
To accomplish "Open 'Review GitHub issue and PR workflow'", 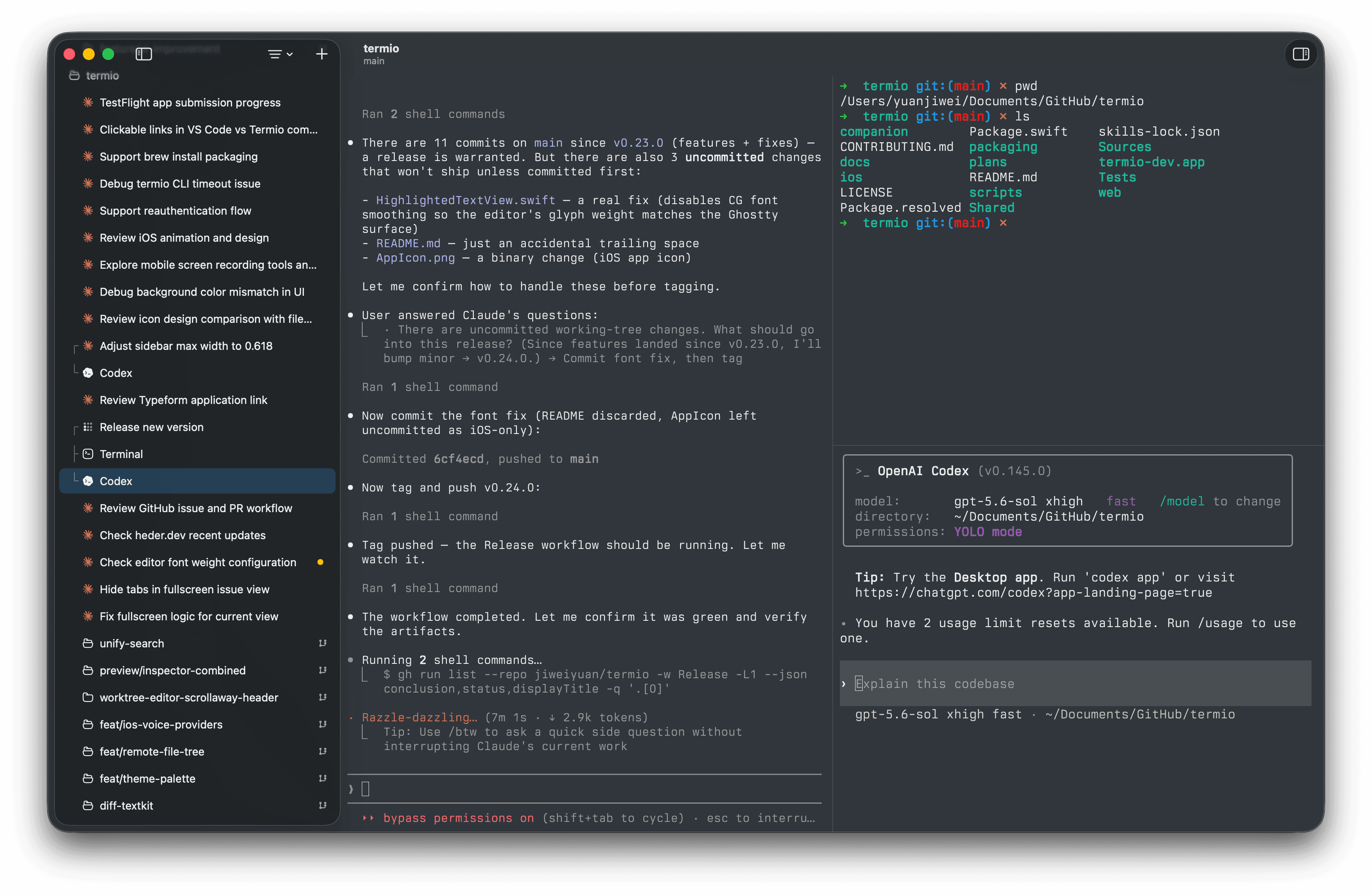I will 197,508.
